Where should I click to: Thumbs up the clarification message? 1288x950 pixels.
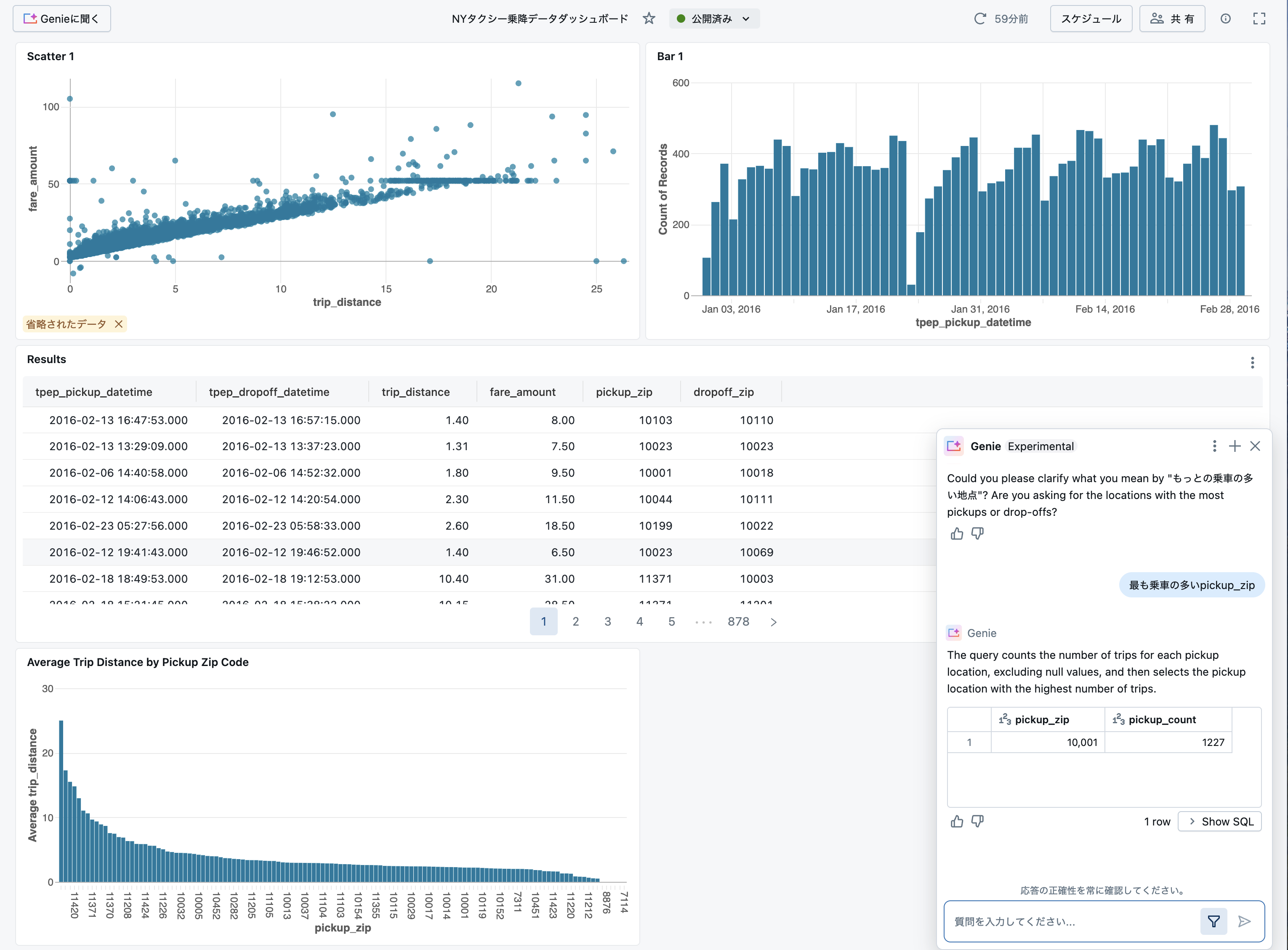[957, 533]
